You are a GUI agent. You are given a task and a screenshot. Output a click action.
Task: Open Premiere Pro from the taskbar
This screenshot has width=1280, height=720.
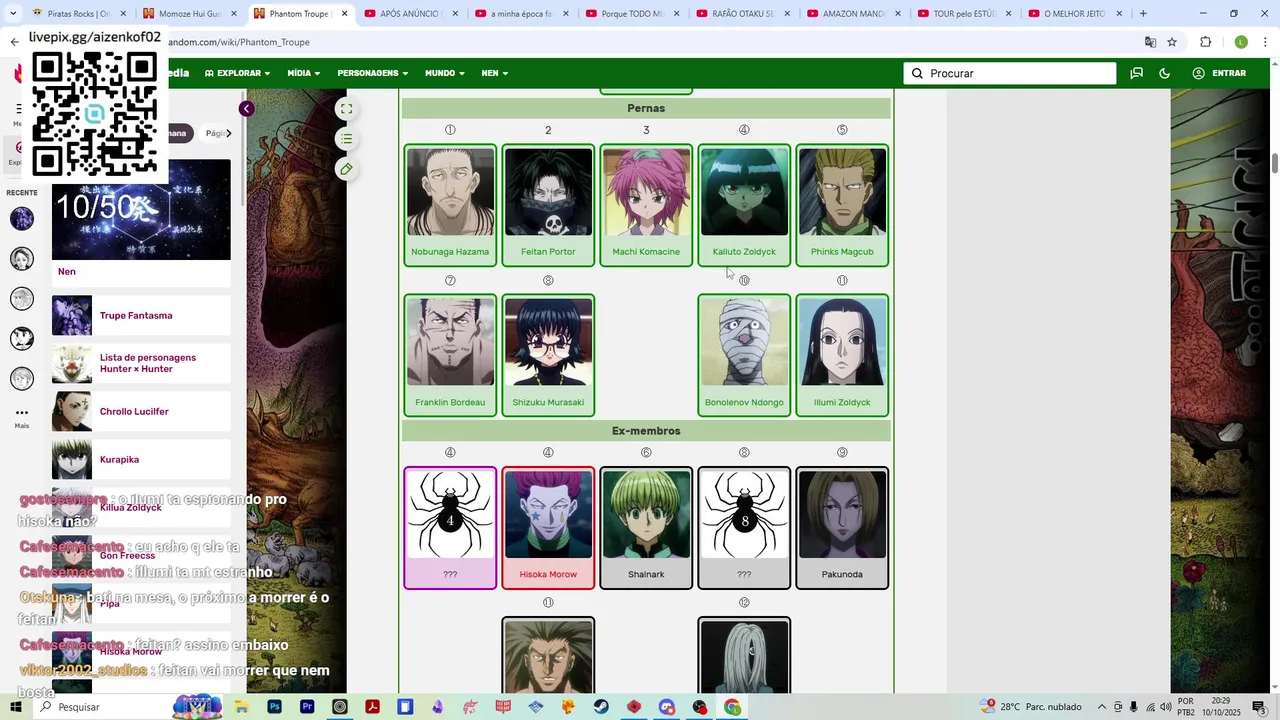click(307, 707)
